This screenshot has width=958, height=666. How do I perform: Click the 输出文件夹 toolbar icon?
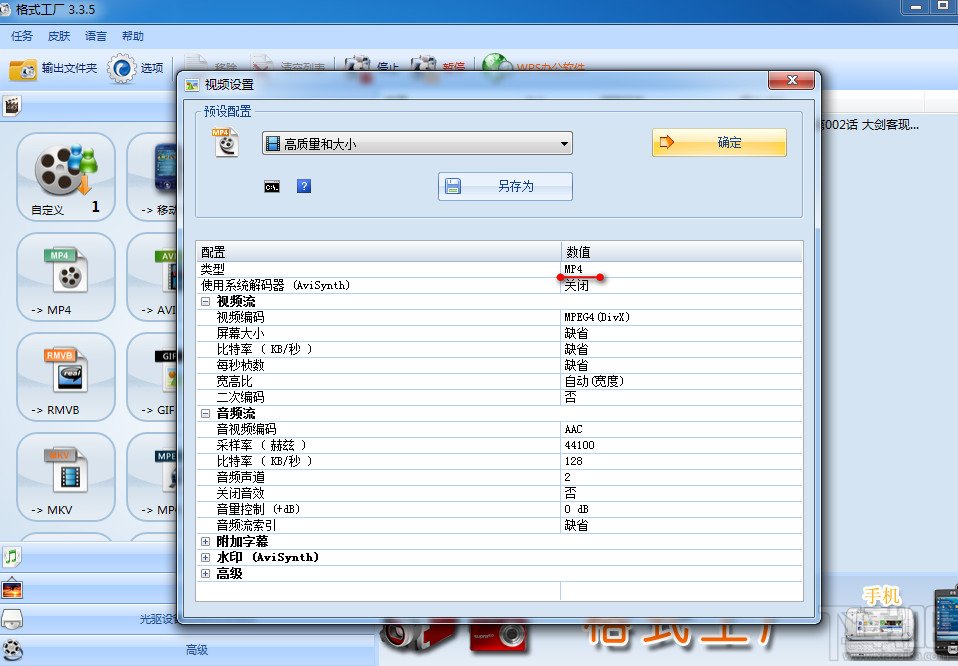(23, 69)
